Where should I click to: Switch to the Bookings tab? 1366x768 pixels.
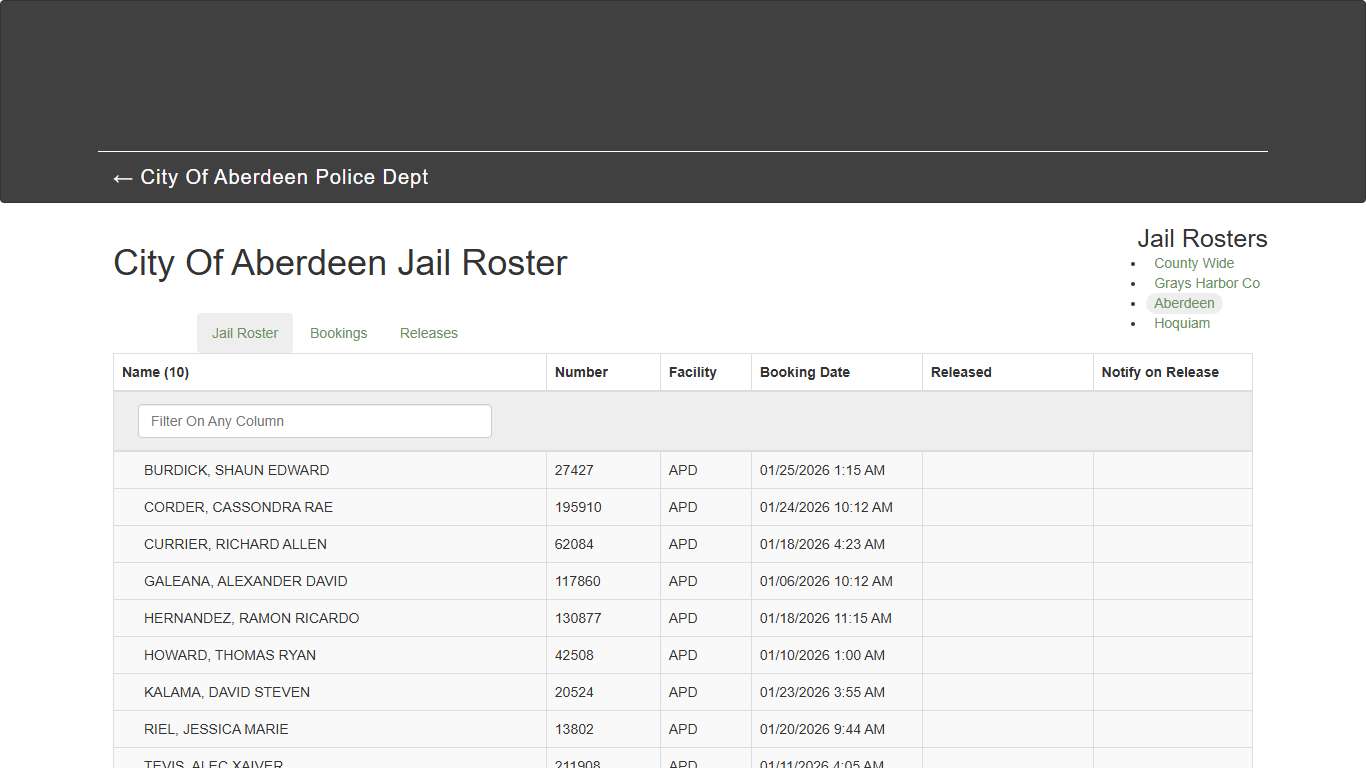(x=338, y=333)
